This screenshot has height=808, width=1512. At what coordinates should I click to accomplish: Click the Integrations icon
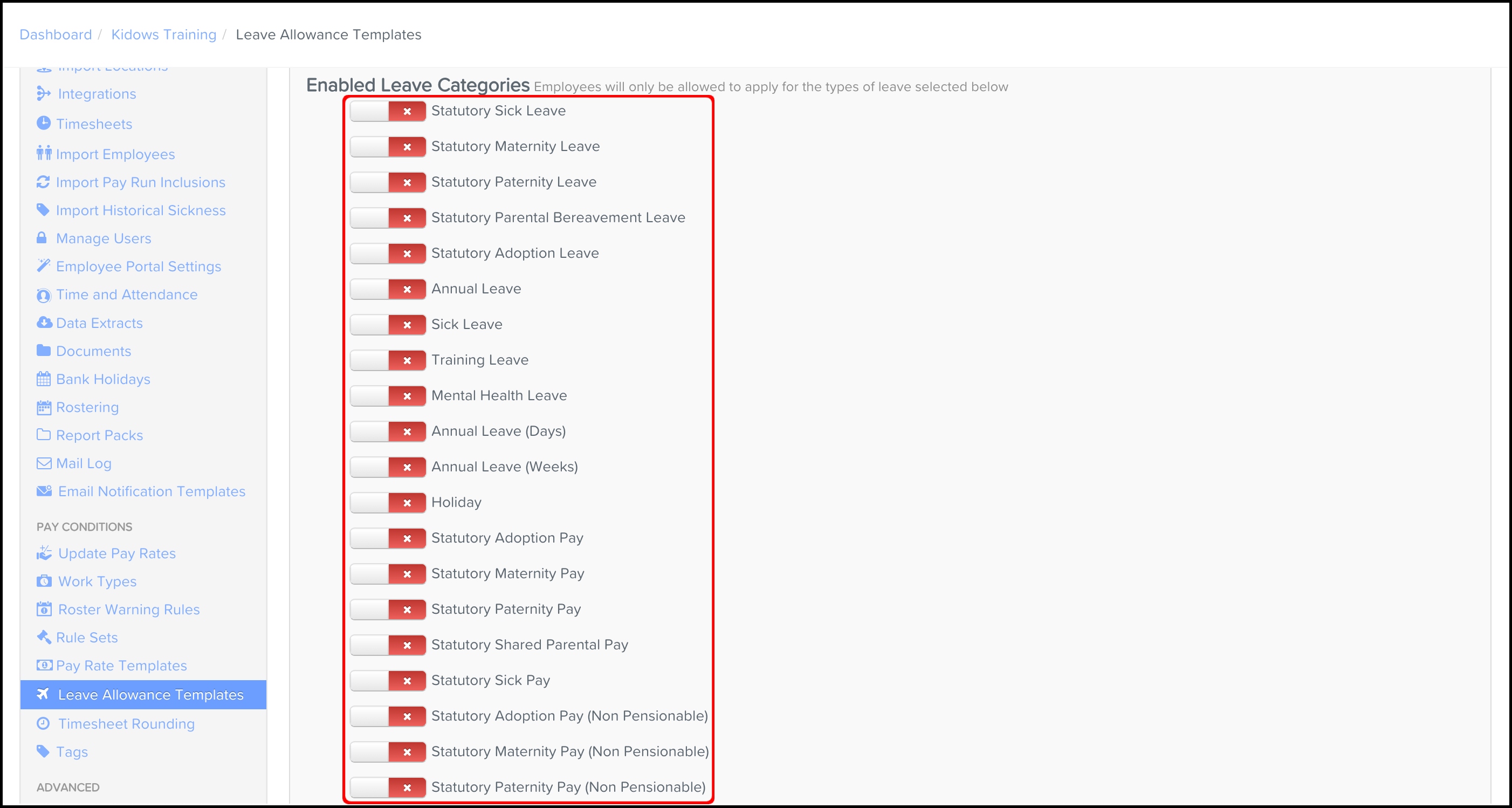coord(44,93)
